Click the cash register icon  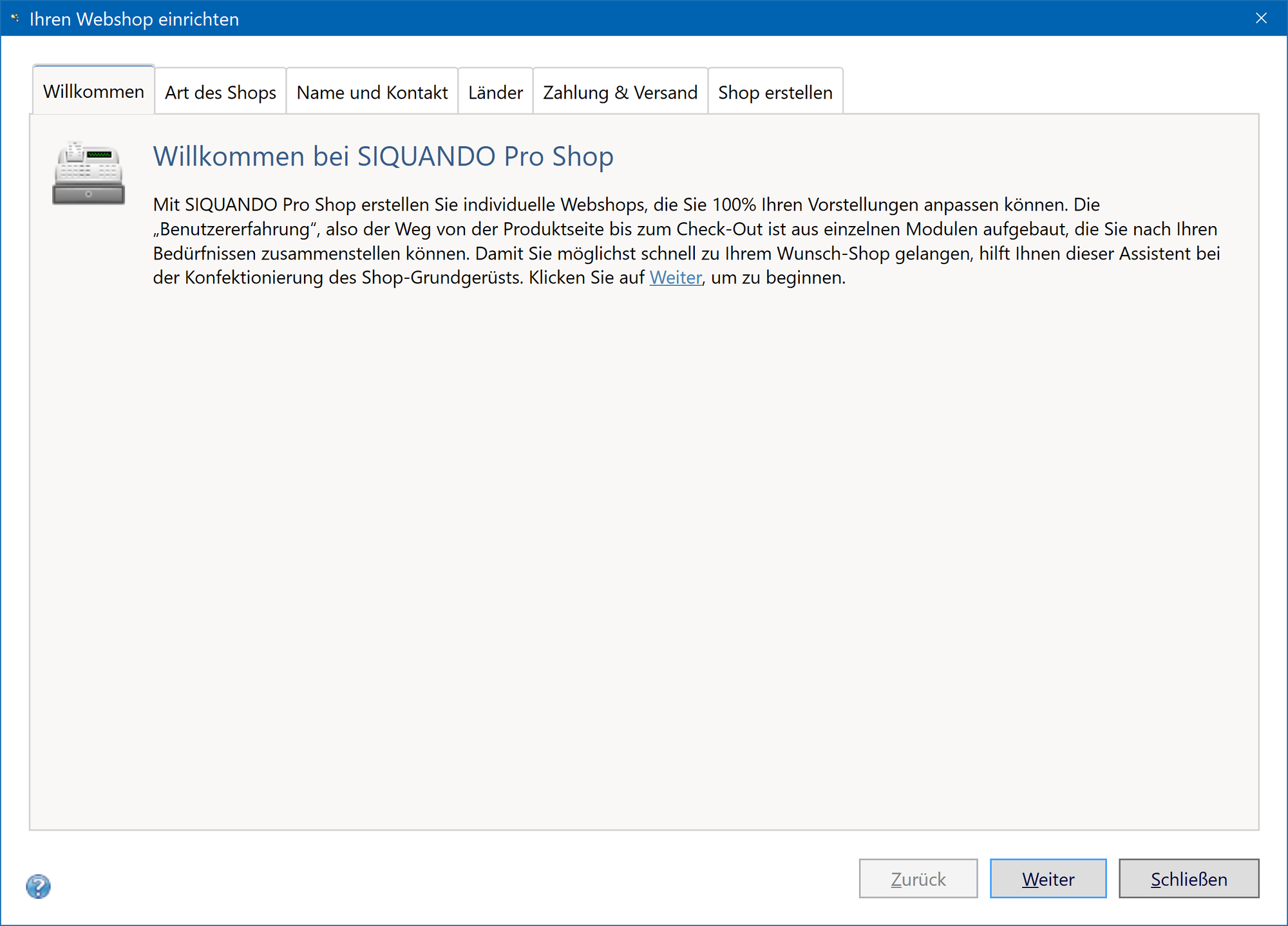pos(88,173)
